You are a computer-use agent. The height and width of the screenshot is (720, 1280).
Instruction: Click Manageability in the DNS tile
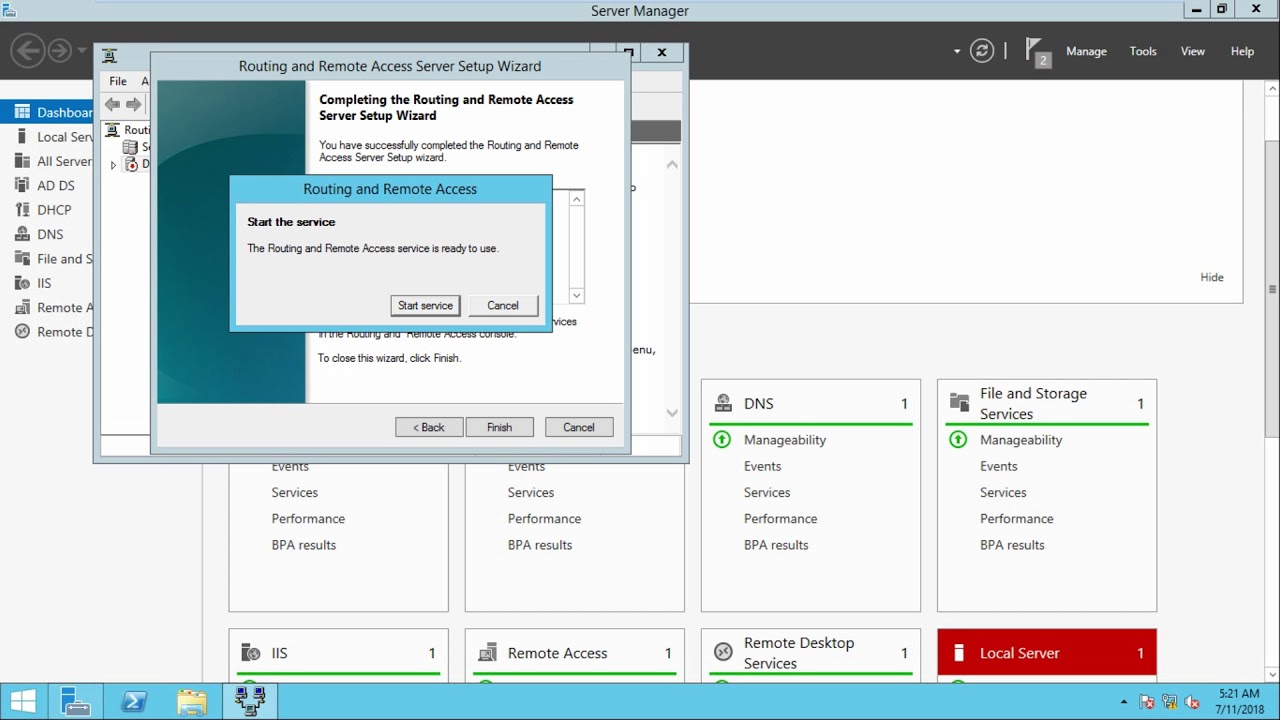click(785, 440)
